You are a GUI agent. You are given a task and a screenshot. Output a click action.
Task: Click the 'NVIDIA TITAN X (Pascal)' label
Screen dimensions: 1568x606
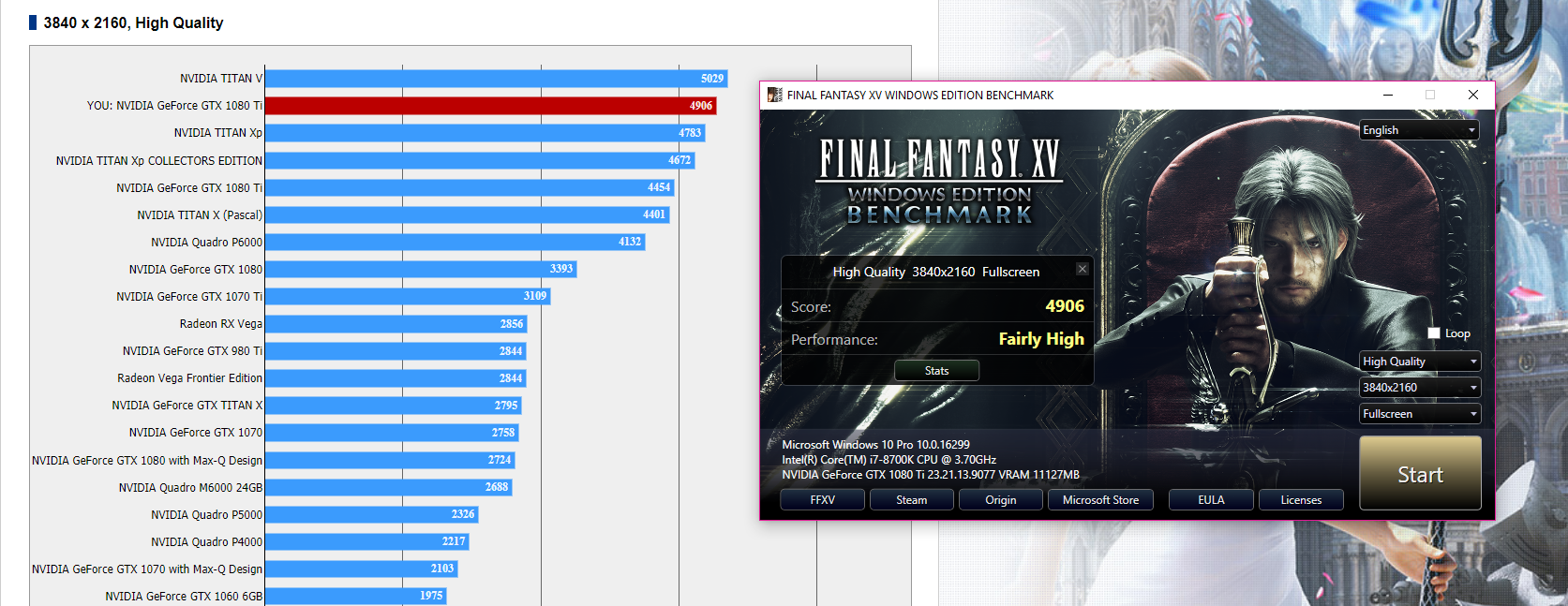[200, 215]
